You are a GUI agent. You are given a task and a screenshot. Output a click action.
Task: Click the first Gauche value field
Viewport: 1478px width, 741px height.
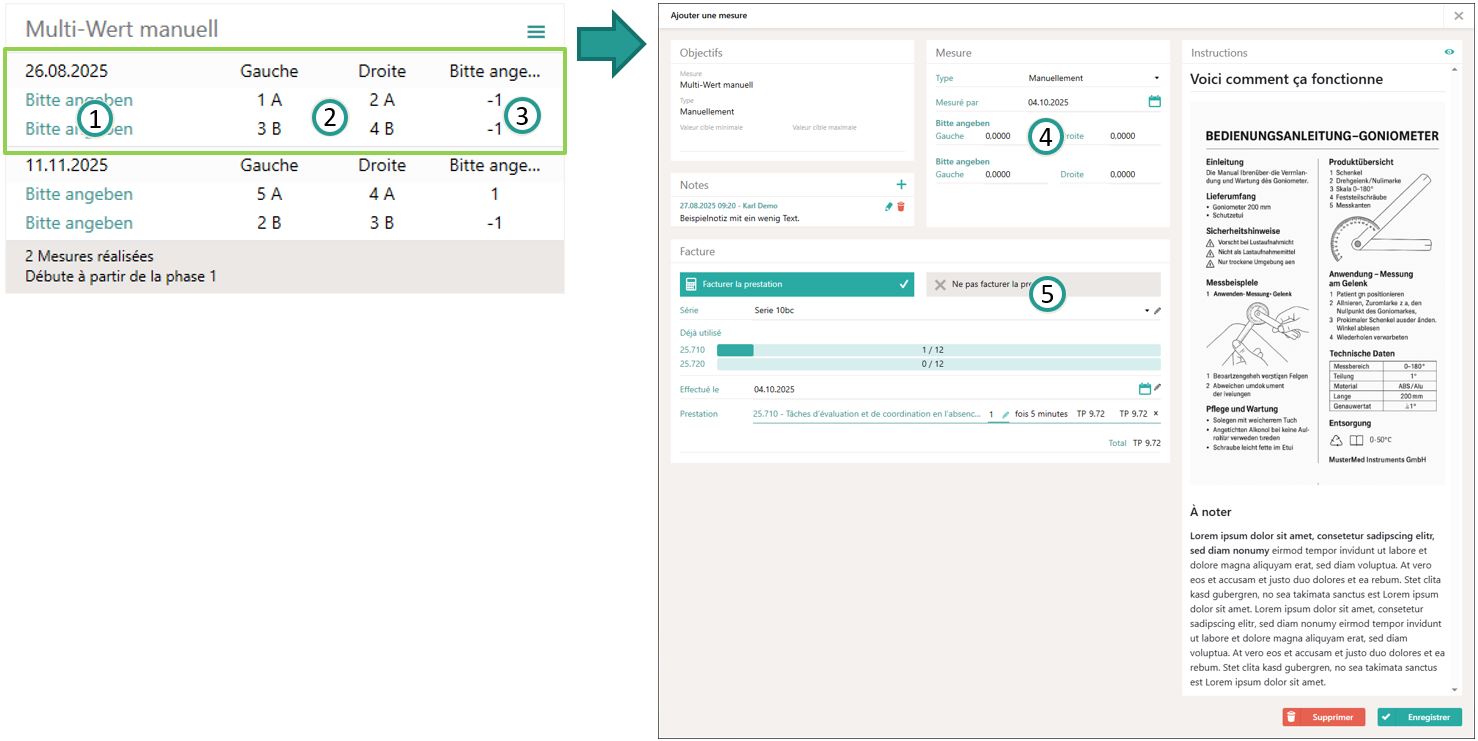point(1012,136)
